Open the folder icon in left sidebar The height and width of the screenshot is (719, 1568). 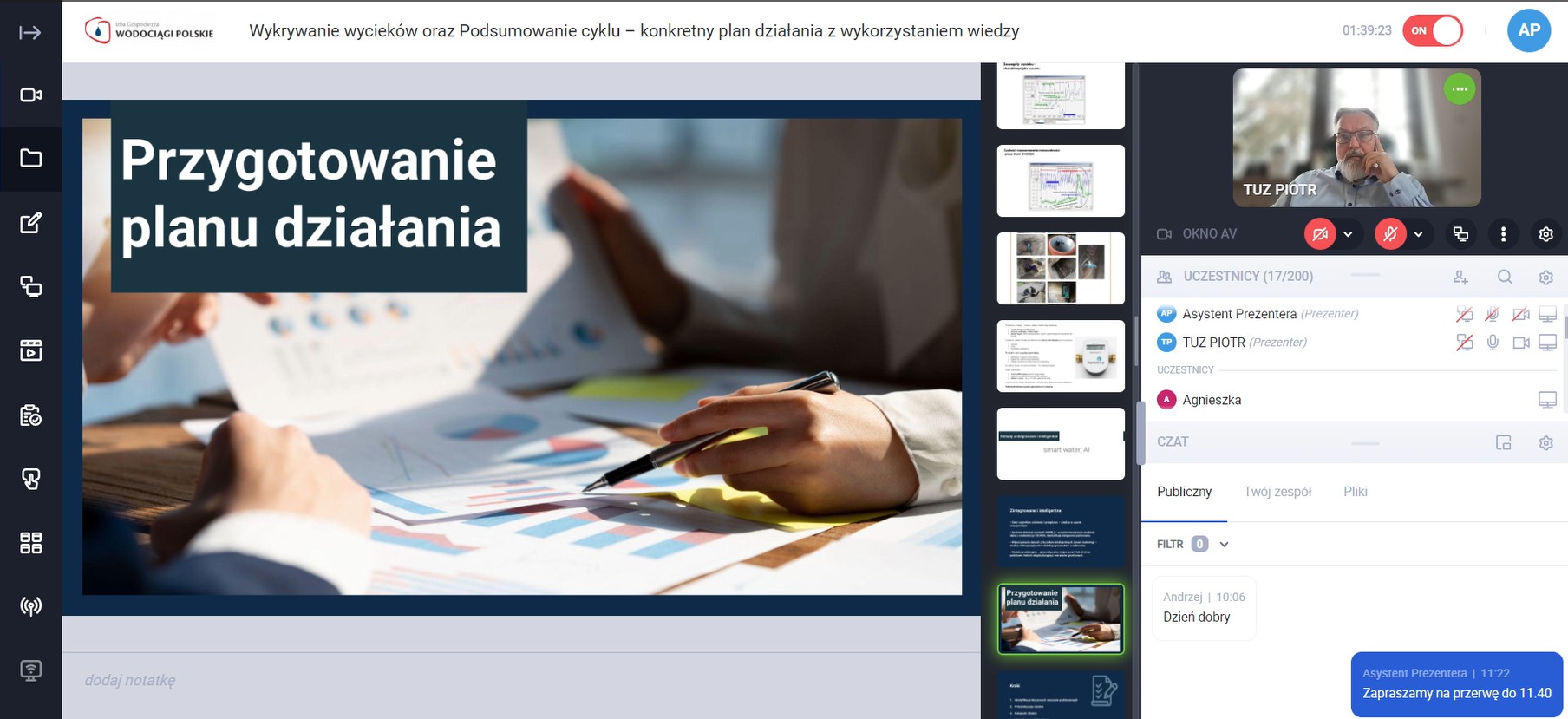tap(30, 158)
